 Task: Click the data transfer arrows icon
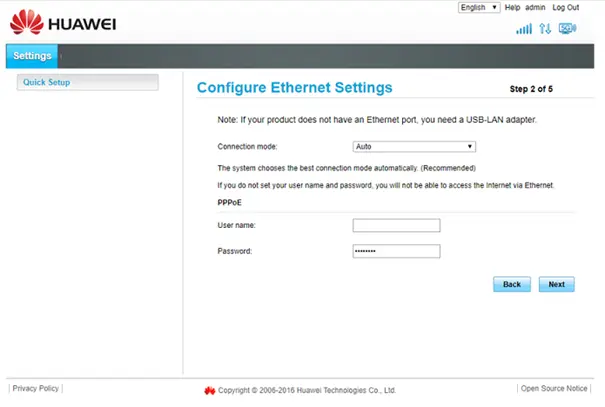click(x=545, y=29)
